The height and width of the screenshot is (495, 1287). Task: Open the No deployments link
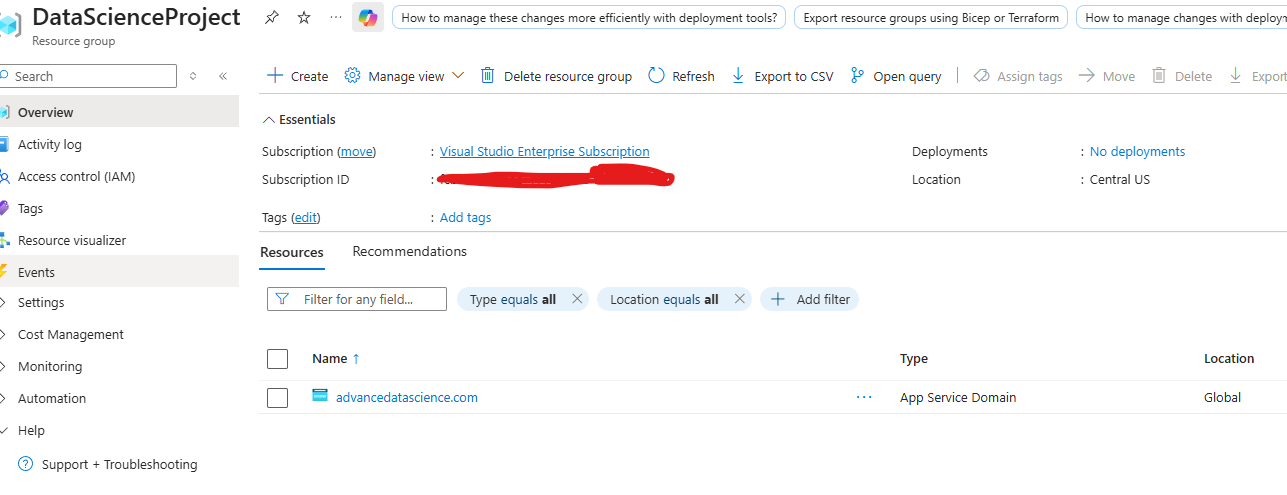click(1137, 151)
